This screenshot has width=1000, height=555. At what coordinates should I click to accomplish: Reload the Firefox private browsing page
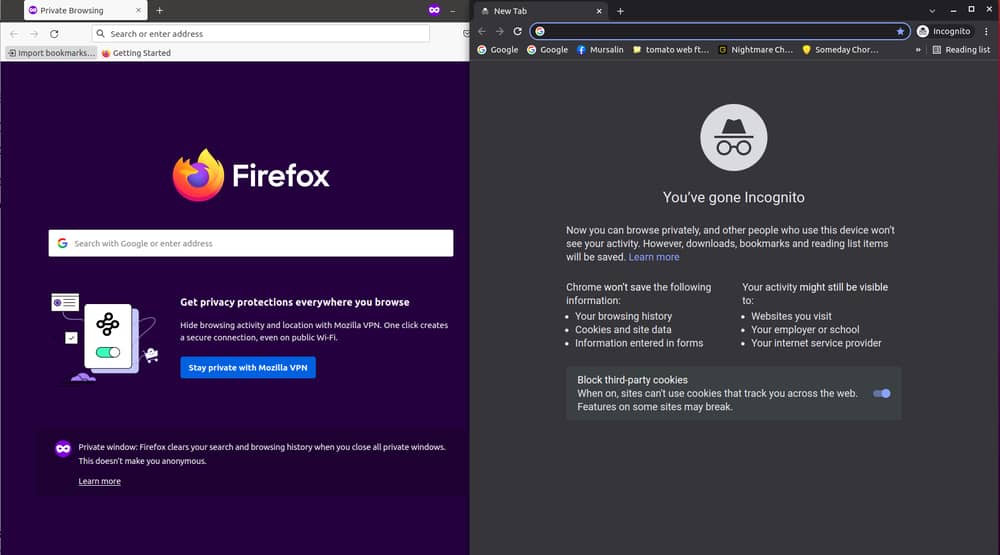[54, 34]
